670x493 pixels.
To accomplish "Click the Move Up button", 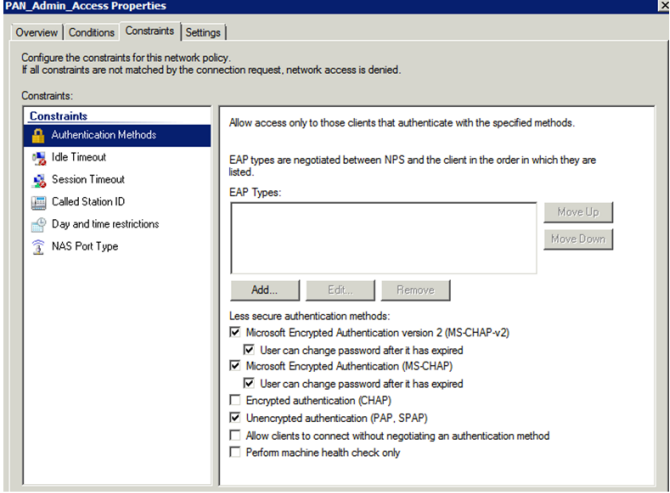I will 578,213.
